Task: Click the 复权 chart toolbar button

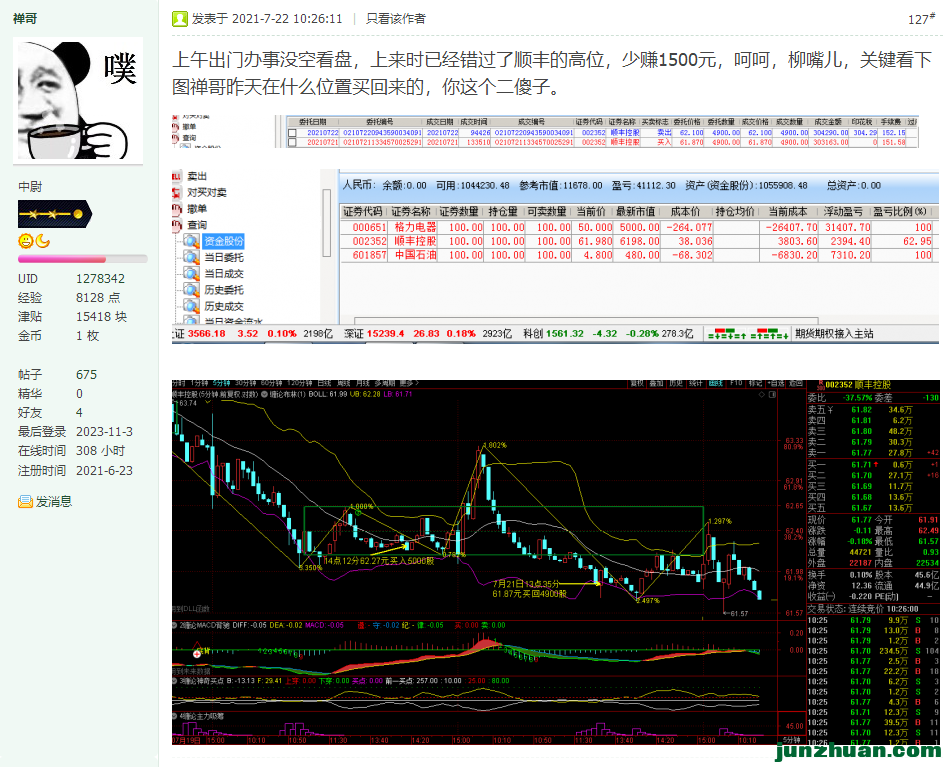Action: tap(637, 384)
